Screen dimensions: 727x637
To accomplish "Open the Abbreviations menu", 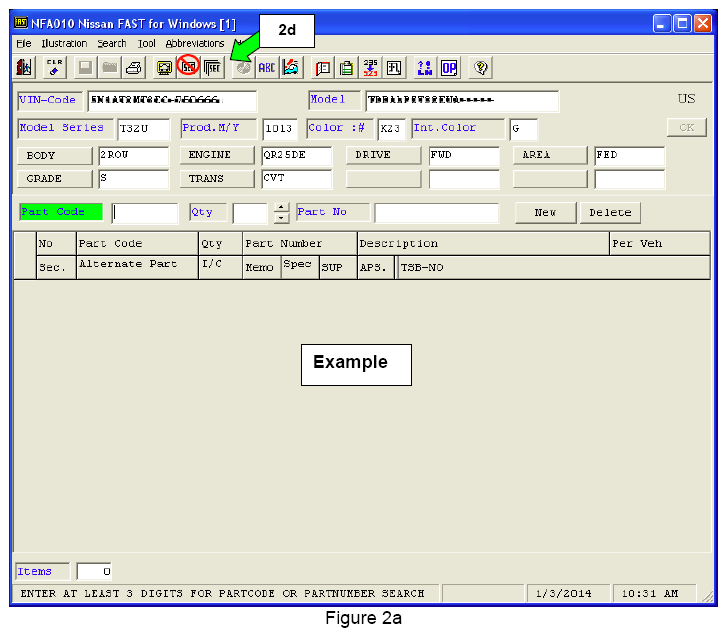I will point(194,44).
